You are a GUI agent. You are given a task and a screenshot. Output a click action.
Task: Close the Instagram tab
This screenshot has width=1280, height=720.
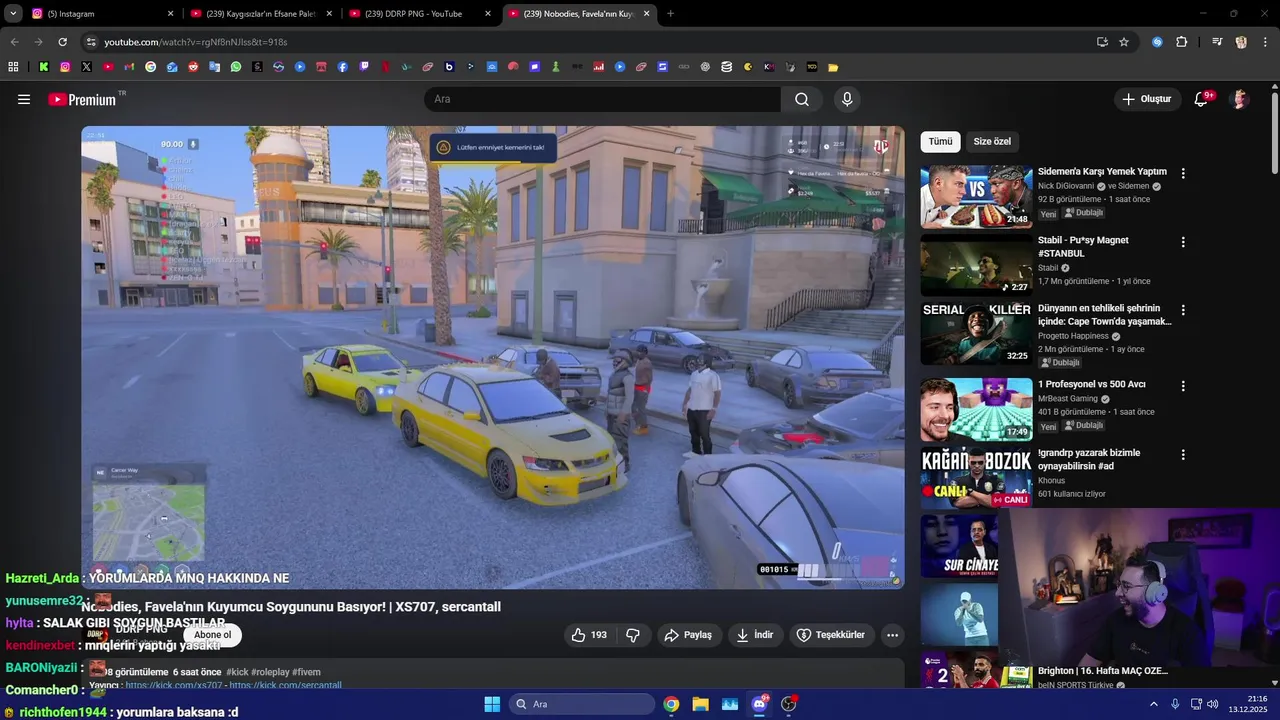pos(170,13)
